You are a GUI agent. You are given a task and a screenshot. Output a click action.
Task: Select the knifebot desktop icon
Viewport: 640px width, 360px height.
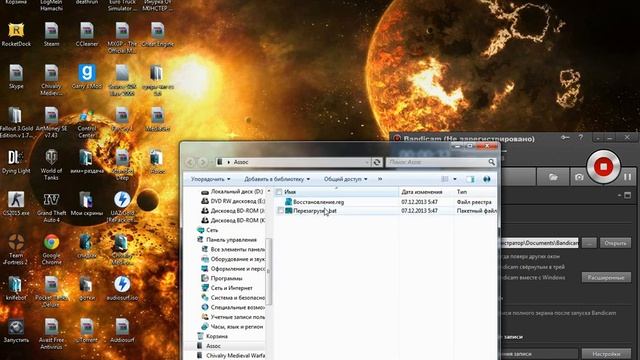(x=16, y=288)
